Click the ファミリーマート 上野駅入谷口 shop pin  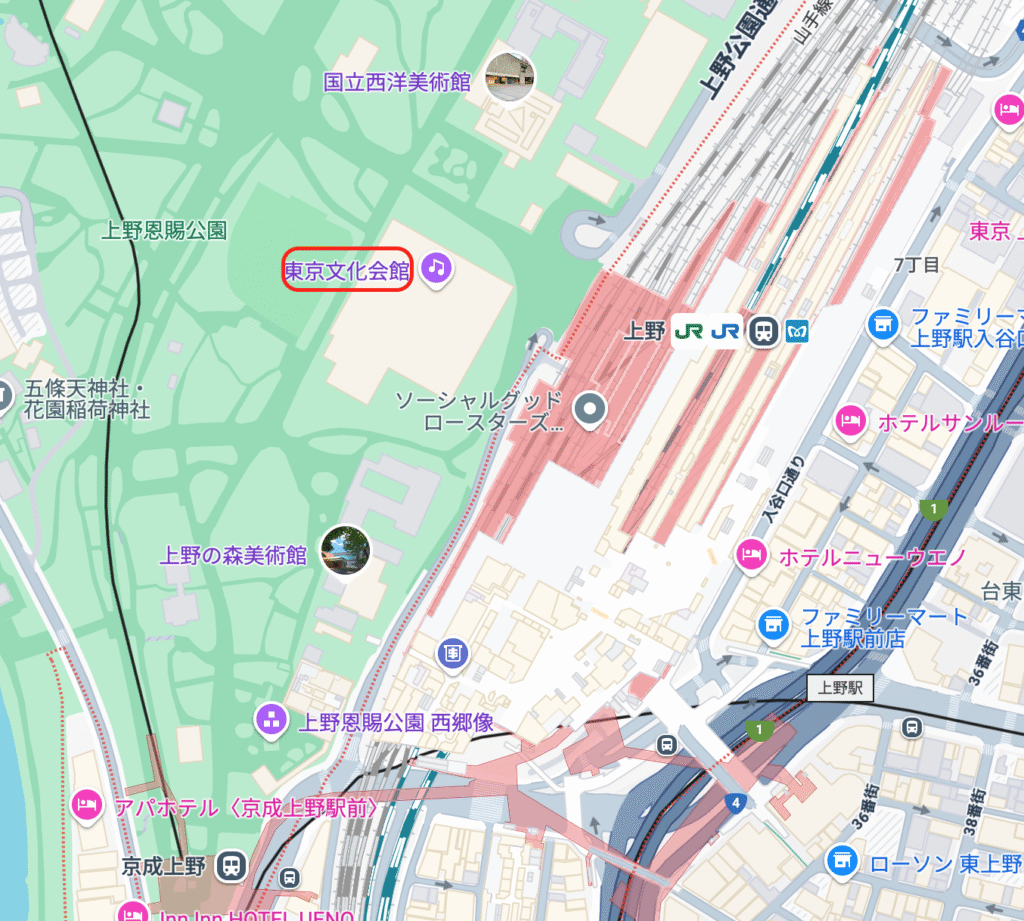883,324
